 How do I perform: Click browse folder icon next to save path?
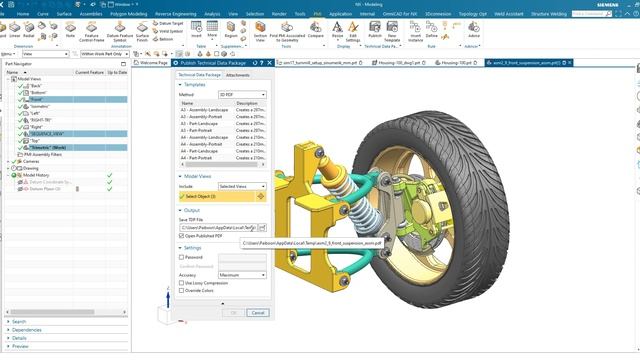pos(262,228)
